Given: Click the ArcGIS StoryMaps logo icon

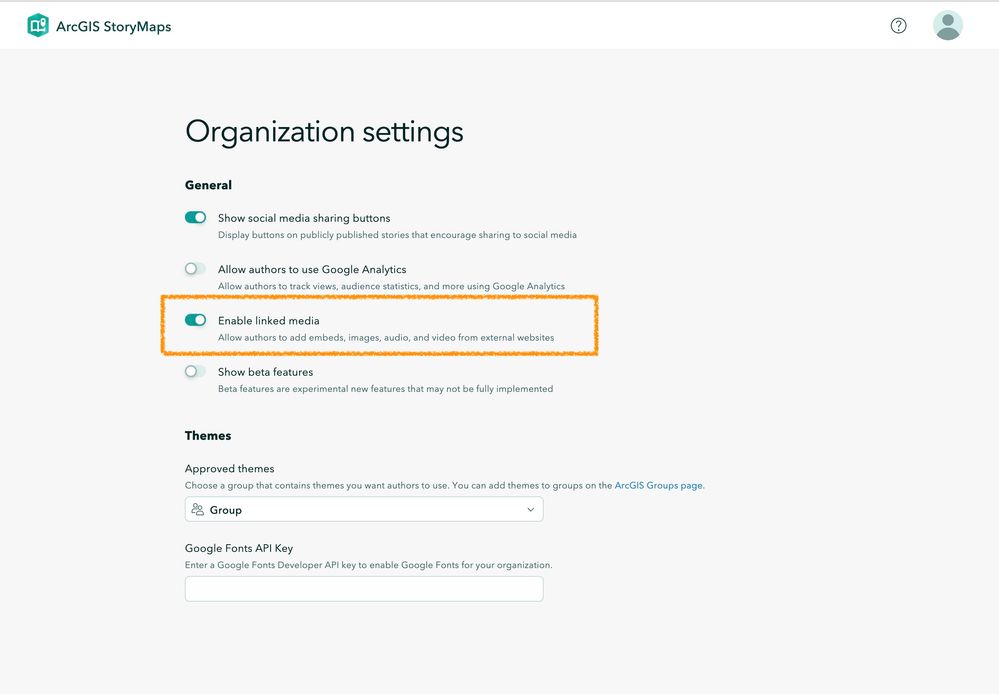Looking at the screenshot, I should (38, 26).
